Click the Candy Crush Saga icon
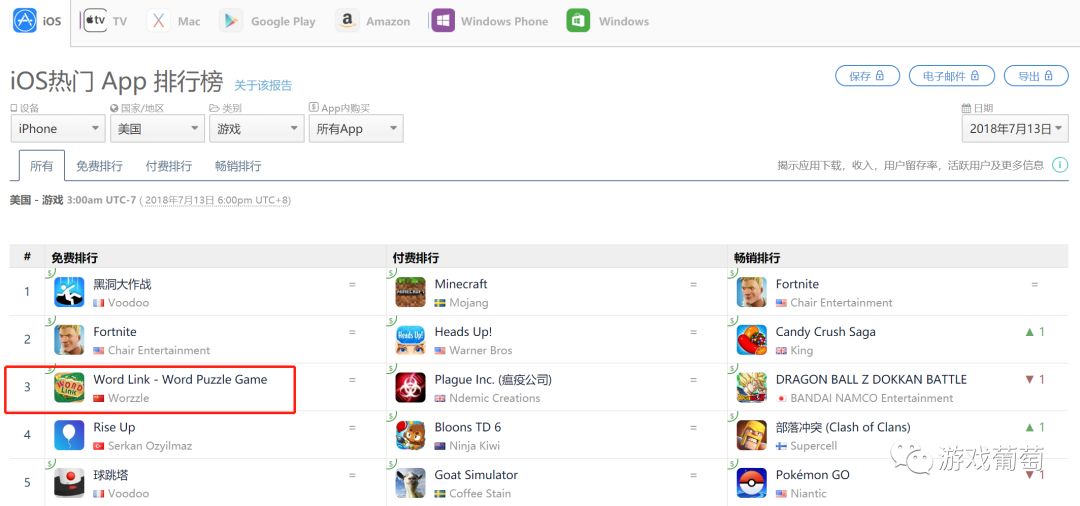 (751, 339)
